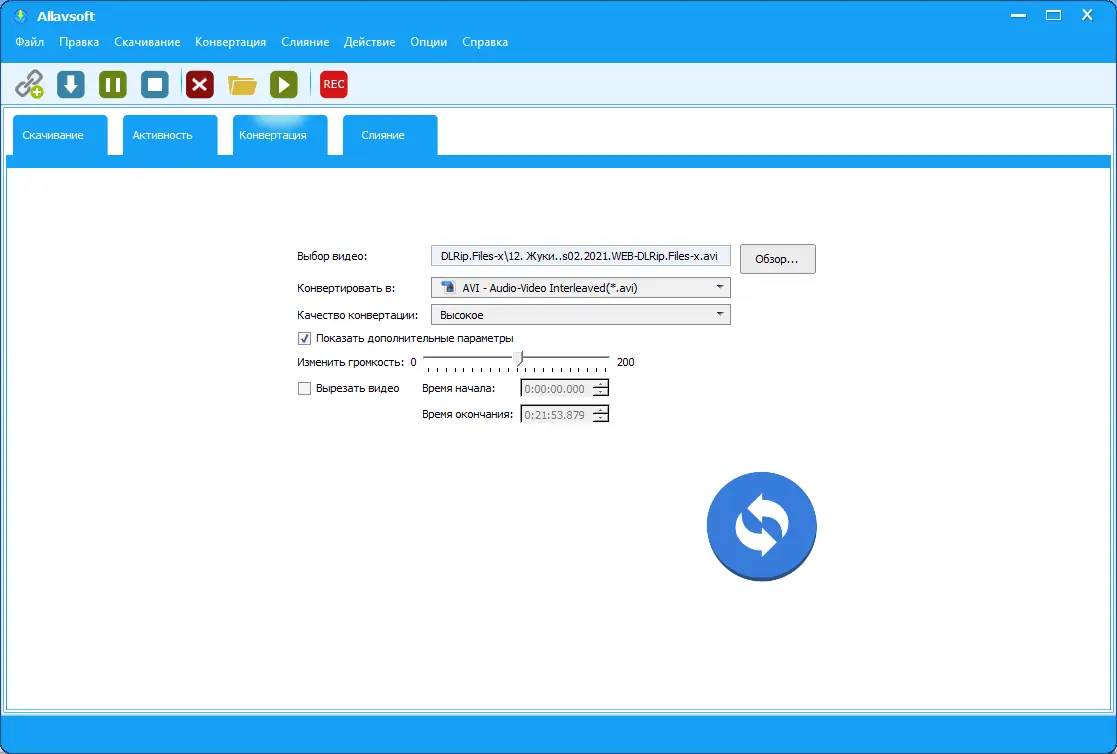Open the Конвертация menu in the menu bar
The image size is (1117, 754).
pyautogui.click(x=231, y=42)
